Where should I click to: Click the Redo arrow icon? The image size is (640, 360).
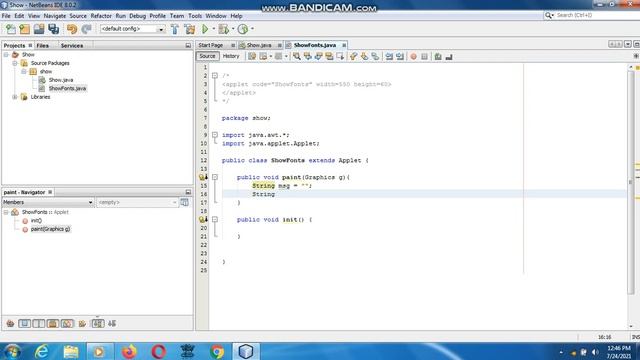(x=86, y=29)
